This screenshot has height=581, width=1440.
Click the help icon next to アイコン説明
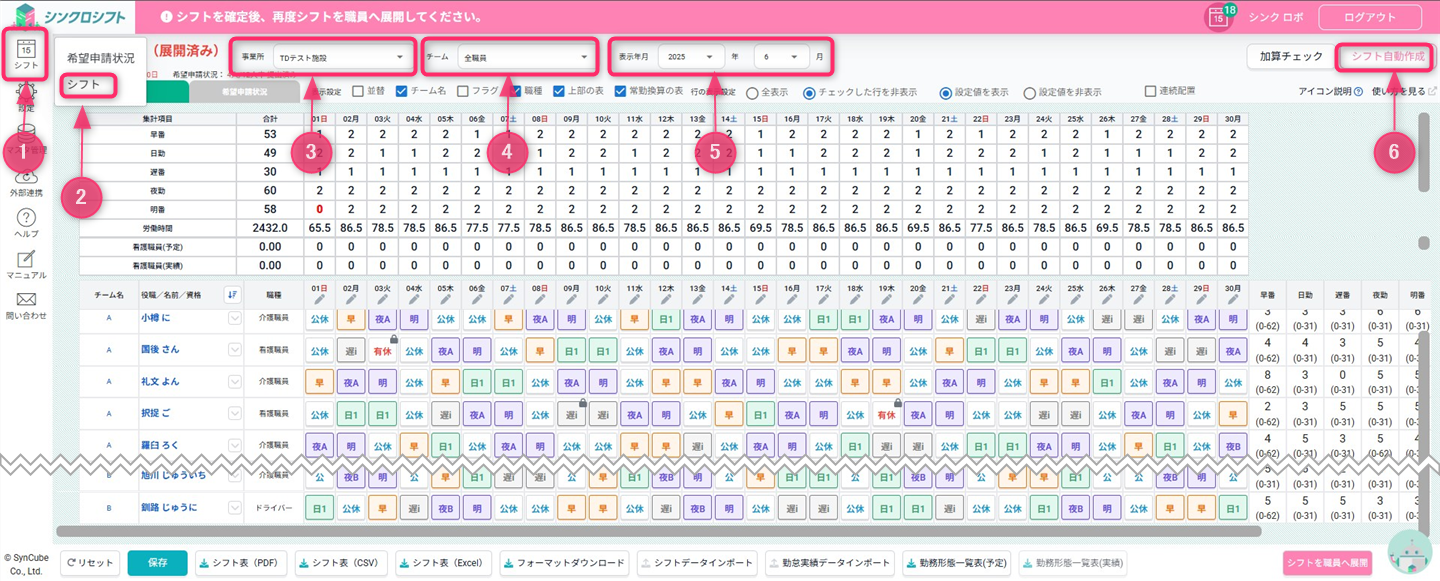[x=1358, y=92]
